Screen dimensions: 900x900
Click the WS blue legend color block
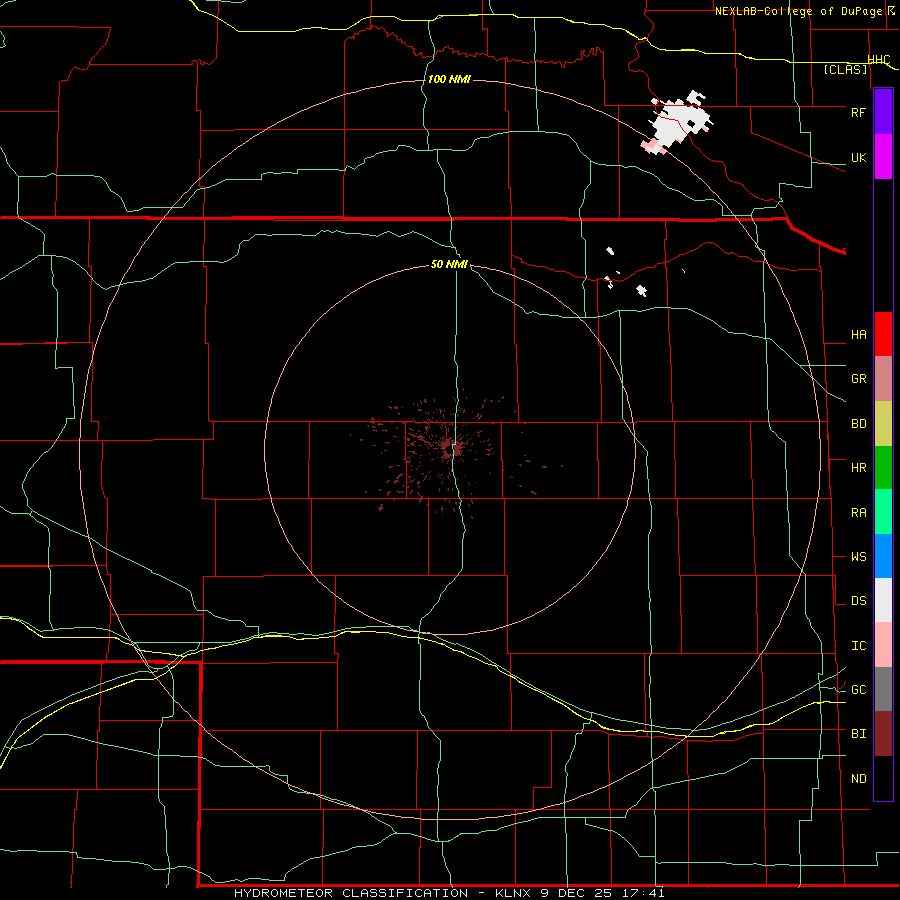[883, 556]
